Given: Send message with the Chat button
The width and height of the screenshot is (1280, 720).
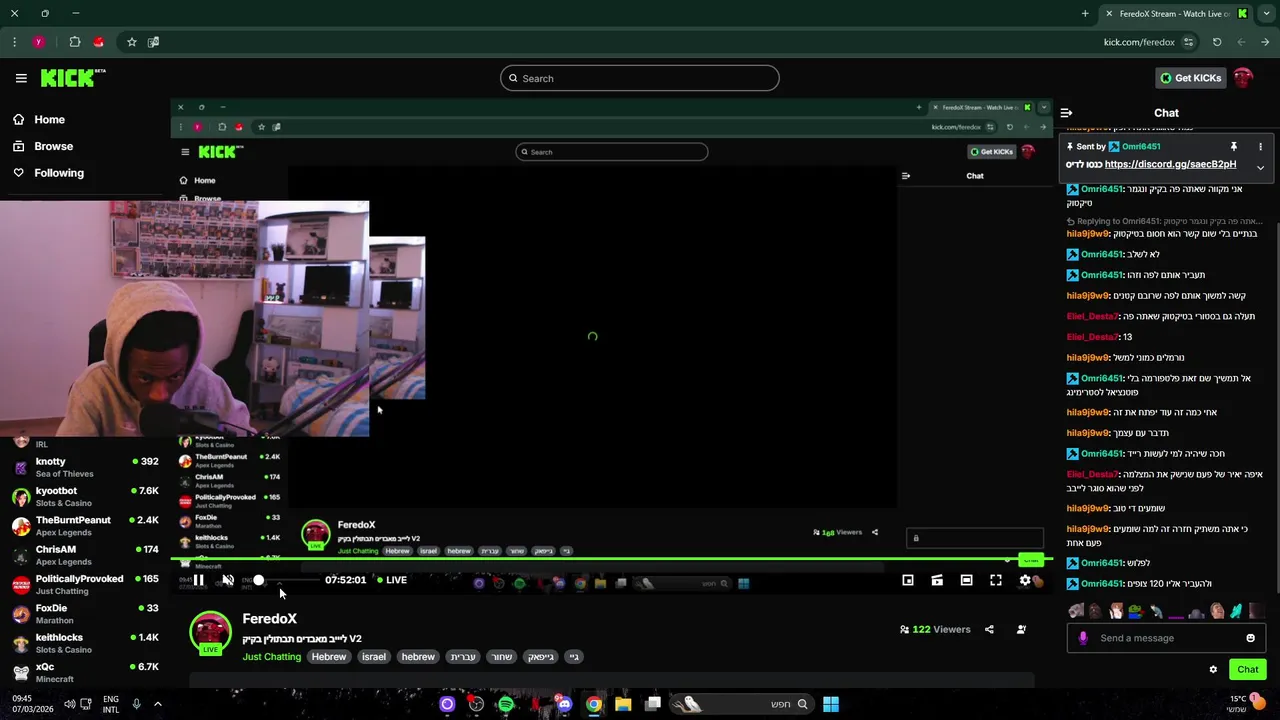Looking at the screenshot, I should point(1248,670).
